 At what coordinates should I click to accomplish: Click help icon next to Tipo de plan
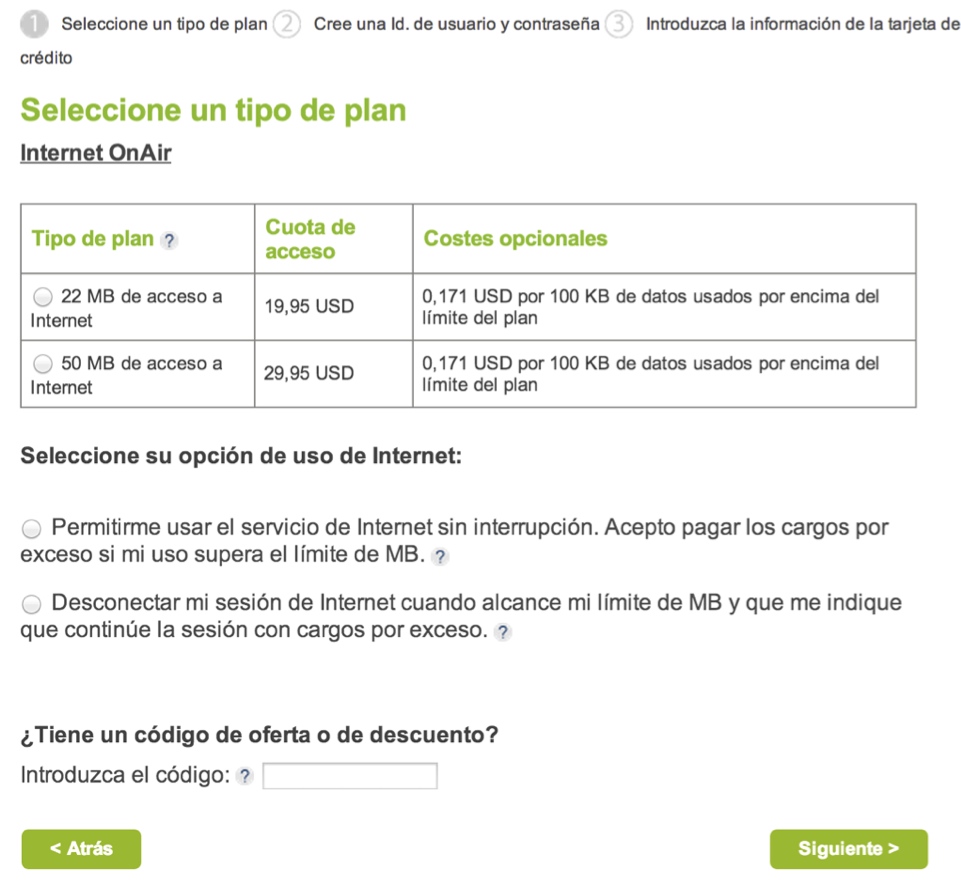(170, 240)
